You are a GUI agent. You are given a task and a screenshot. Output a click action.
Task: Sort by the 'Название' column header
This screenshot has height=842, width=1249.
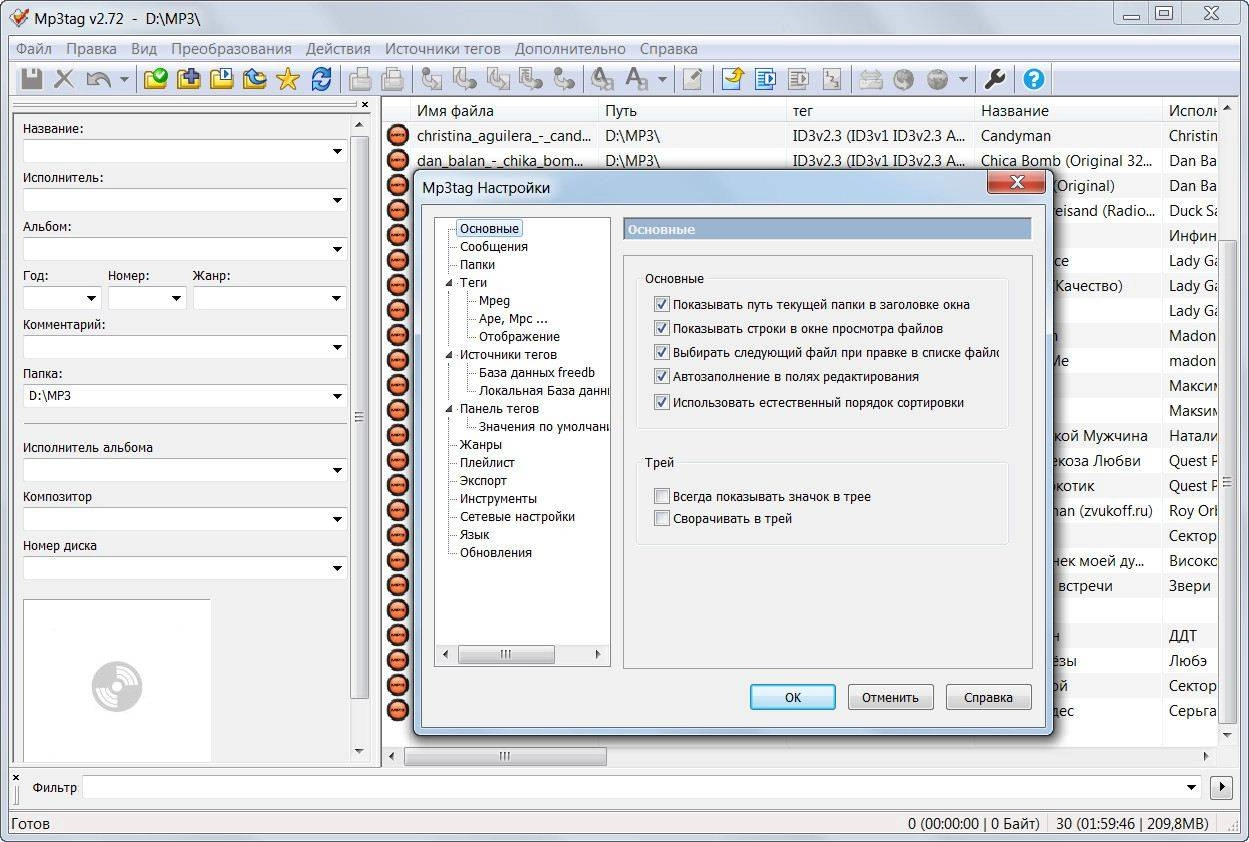(x=1067, y=111)
